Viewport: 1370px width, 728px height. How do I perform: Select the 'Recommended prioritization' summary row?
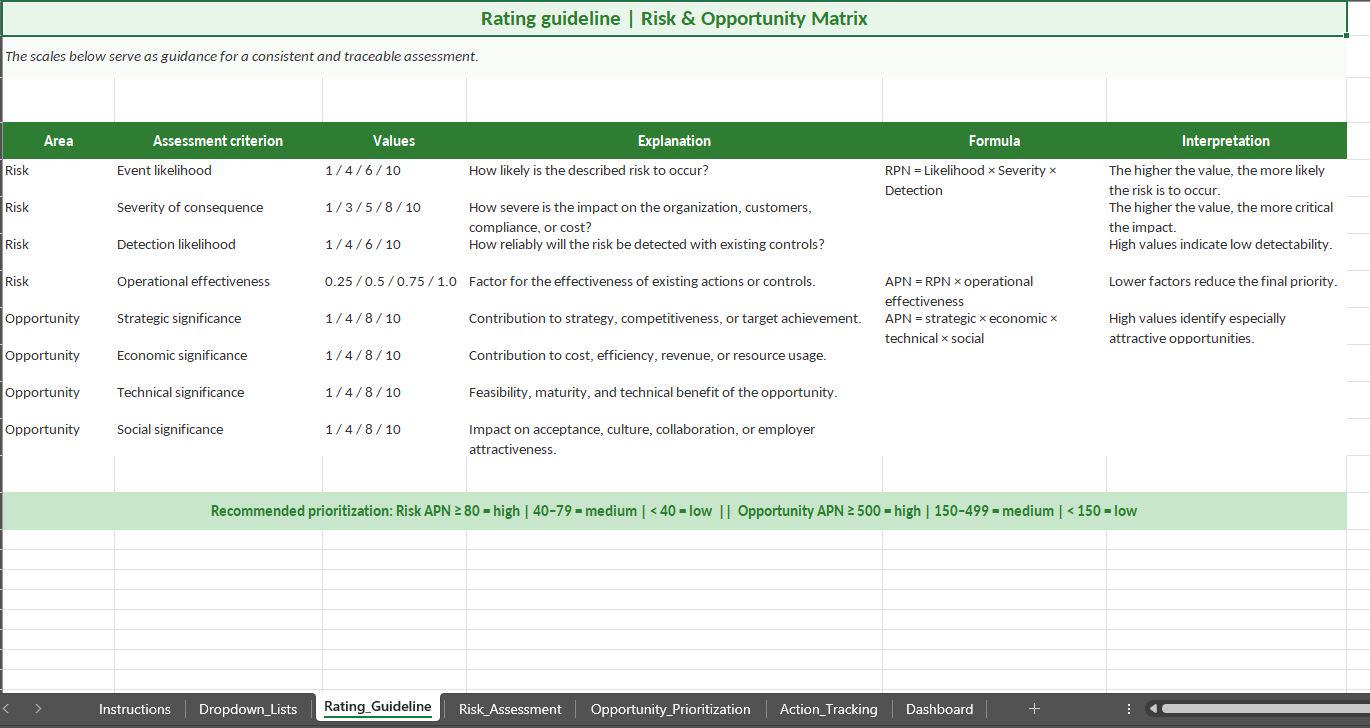coord(674,511)
